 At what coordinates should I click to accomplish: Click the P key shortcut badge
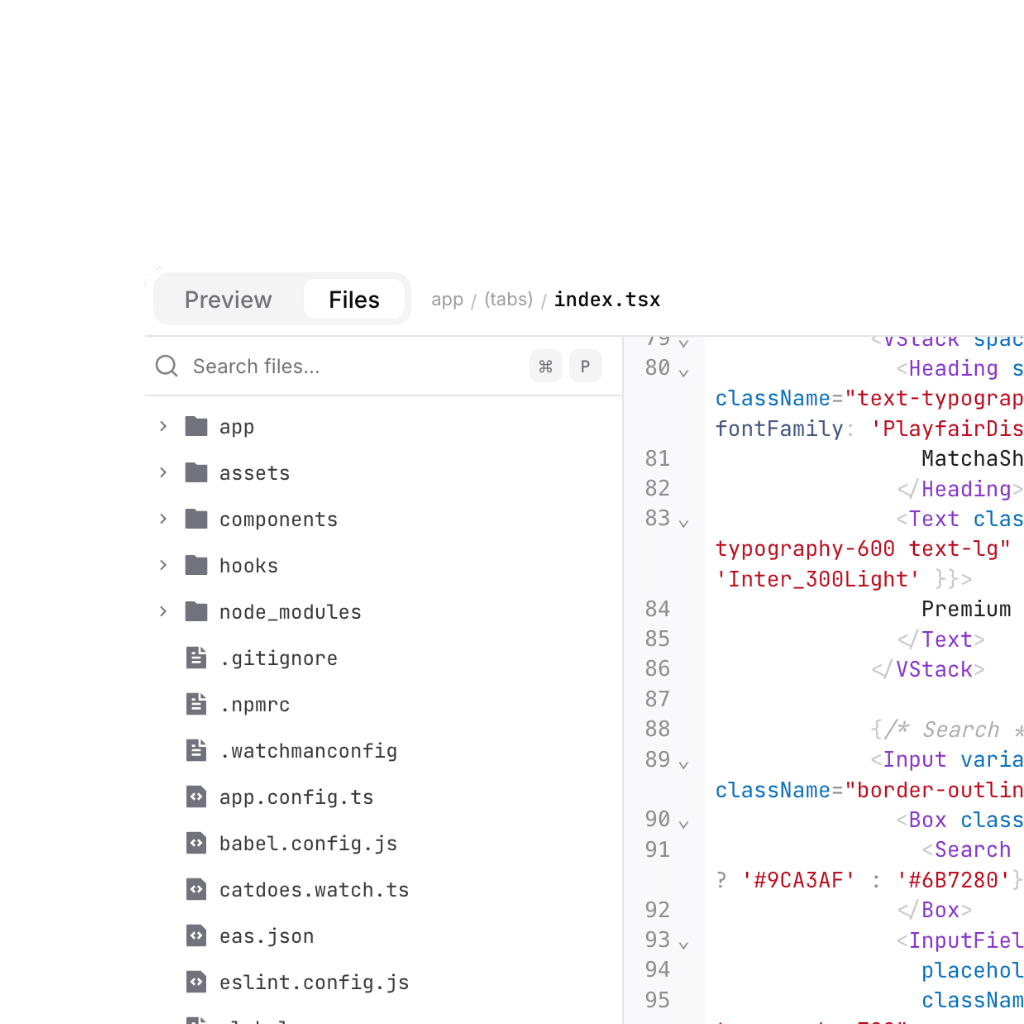click(x=585, y=366)
